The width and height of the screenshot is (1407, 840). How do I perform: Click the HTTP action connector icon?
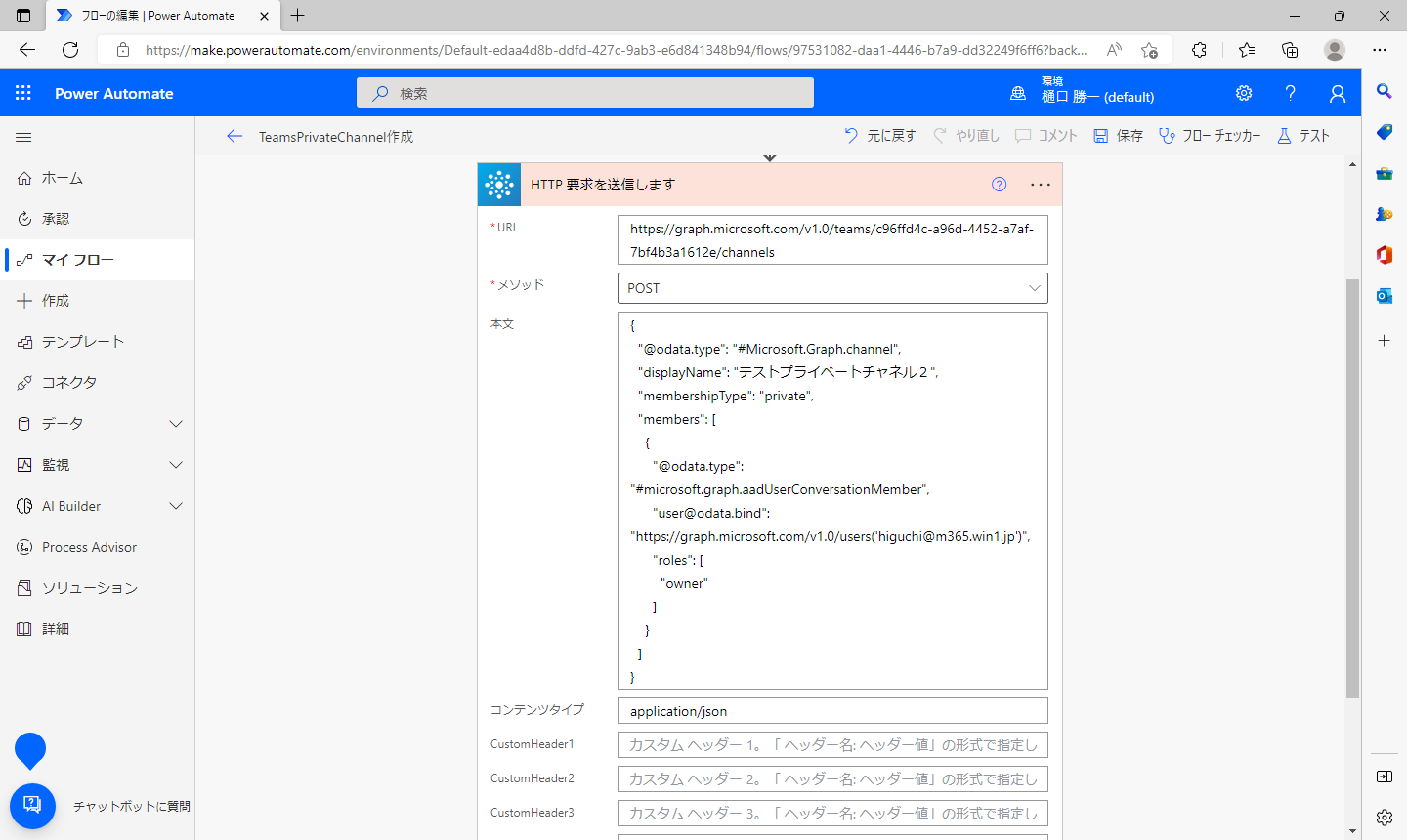tap(499, 184)
